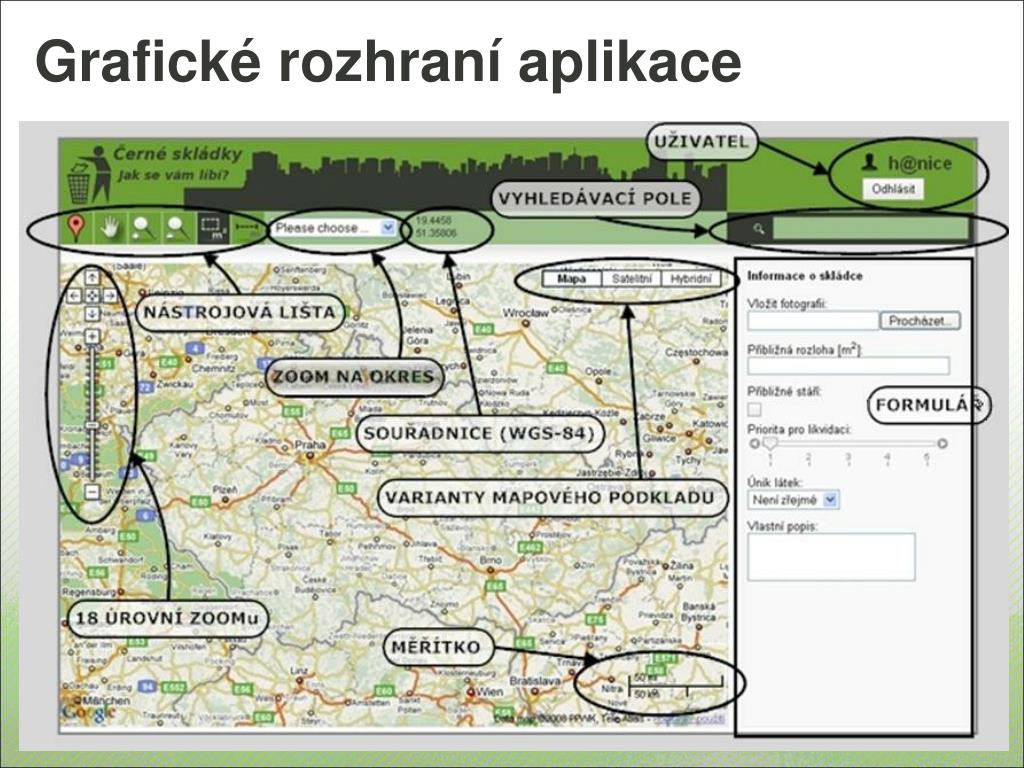Image resolution: width=1024 pixels, height=768 pixels.
Task: Click the search magnifier icon
Action: coord(758,229)
